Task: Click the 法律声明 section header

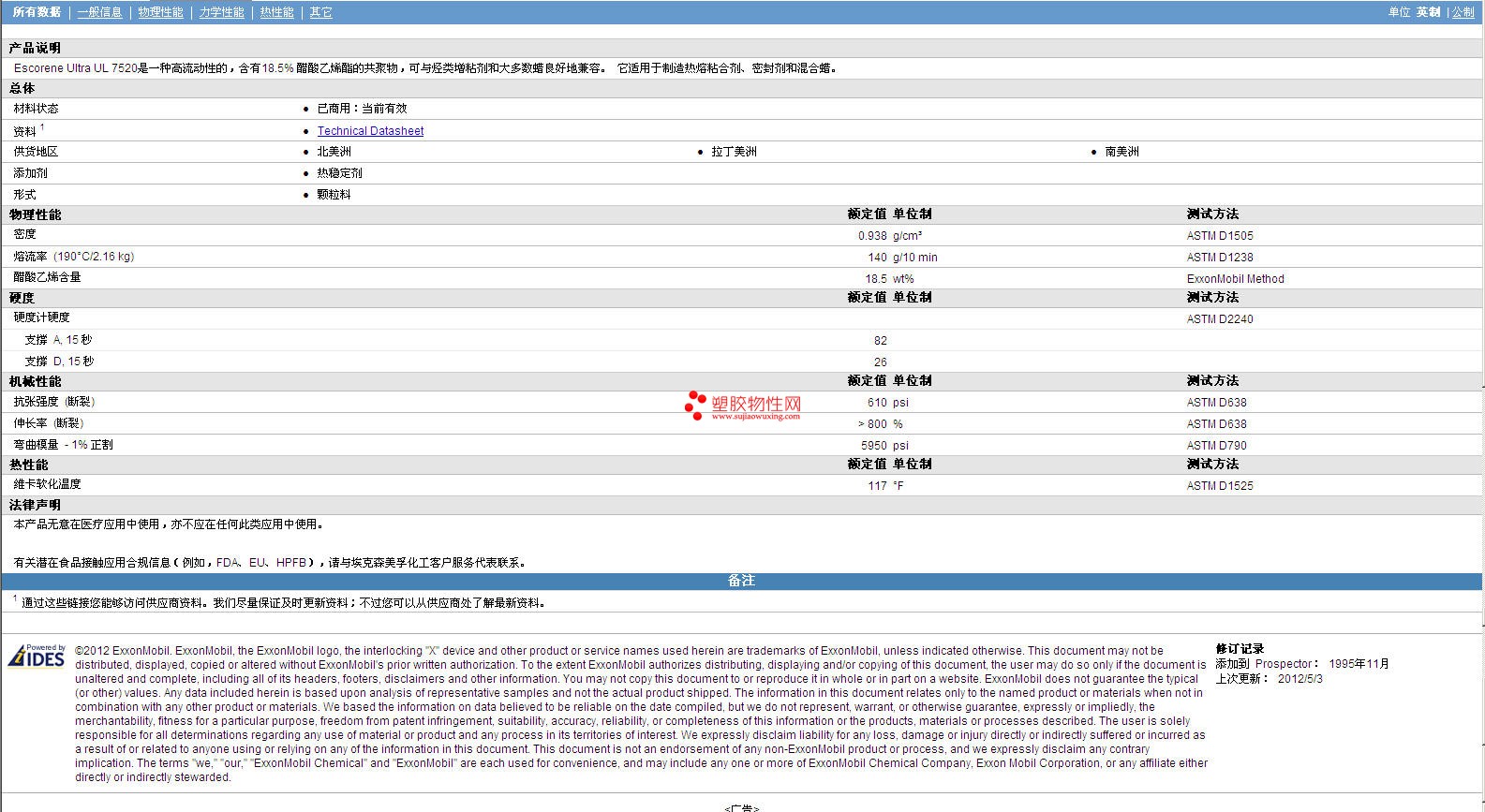Action: click(x=35, y=505)
